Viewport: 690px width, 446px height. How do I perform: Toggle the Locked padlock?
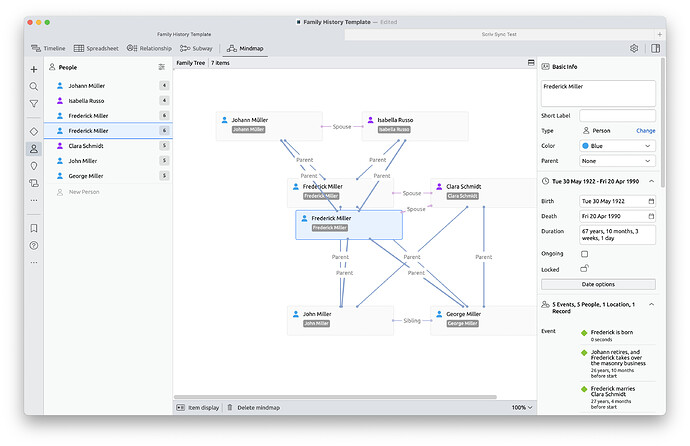[x=585, y=269]
